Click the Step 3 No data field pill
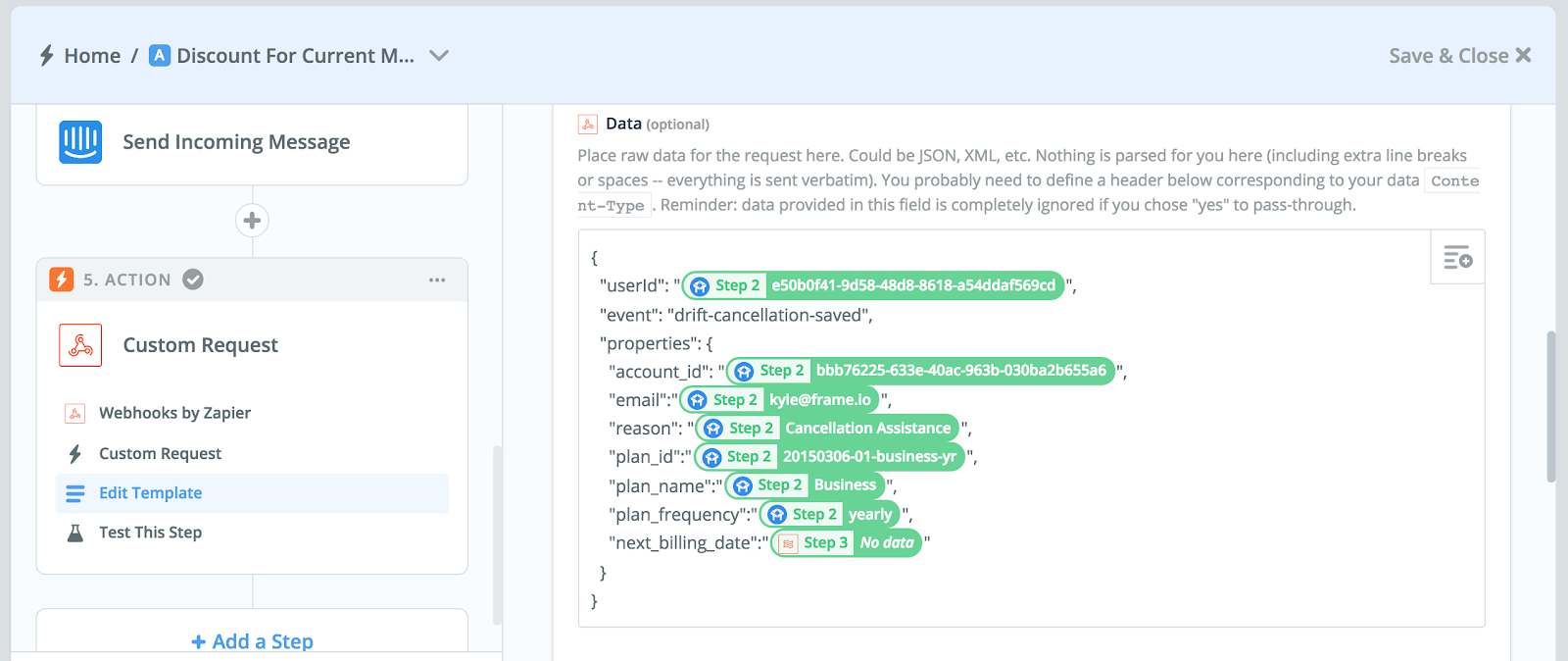The height and width of the screenshot is (661, 1568). pyautogui.click(x=847, y=543)
